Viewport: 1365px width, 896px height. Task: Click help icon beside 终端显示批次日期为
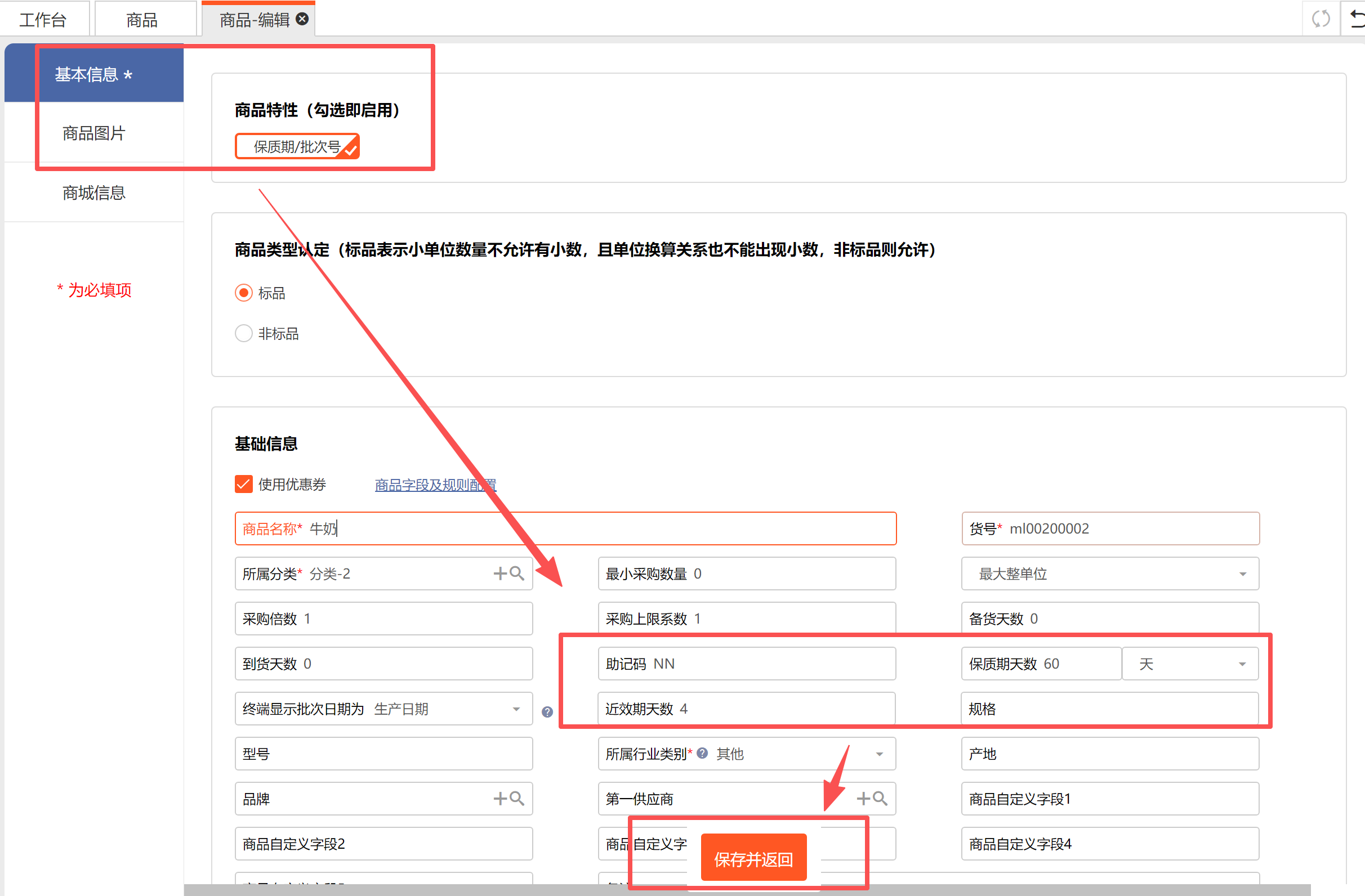(547, 711)
